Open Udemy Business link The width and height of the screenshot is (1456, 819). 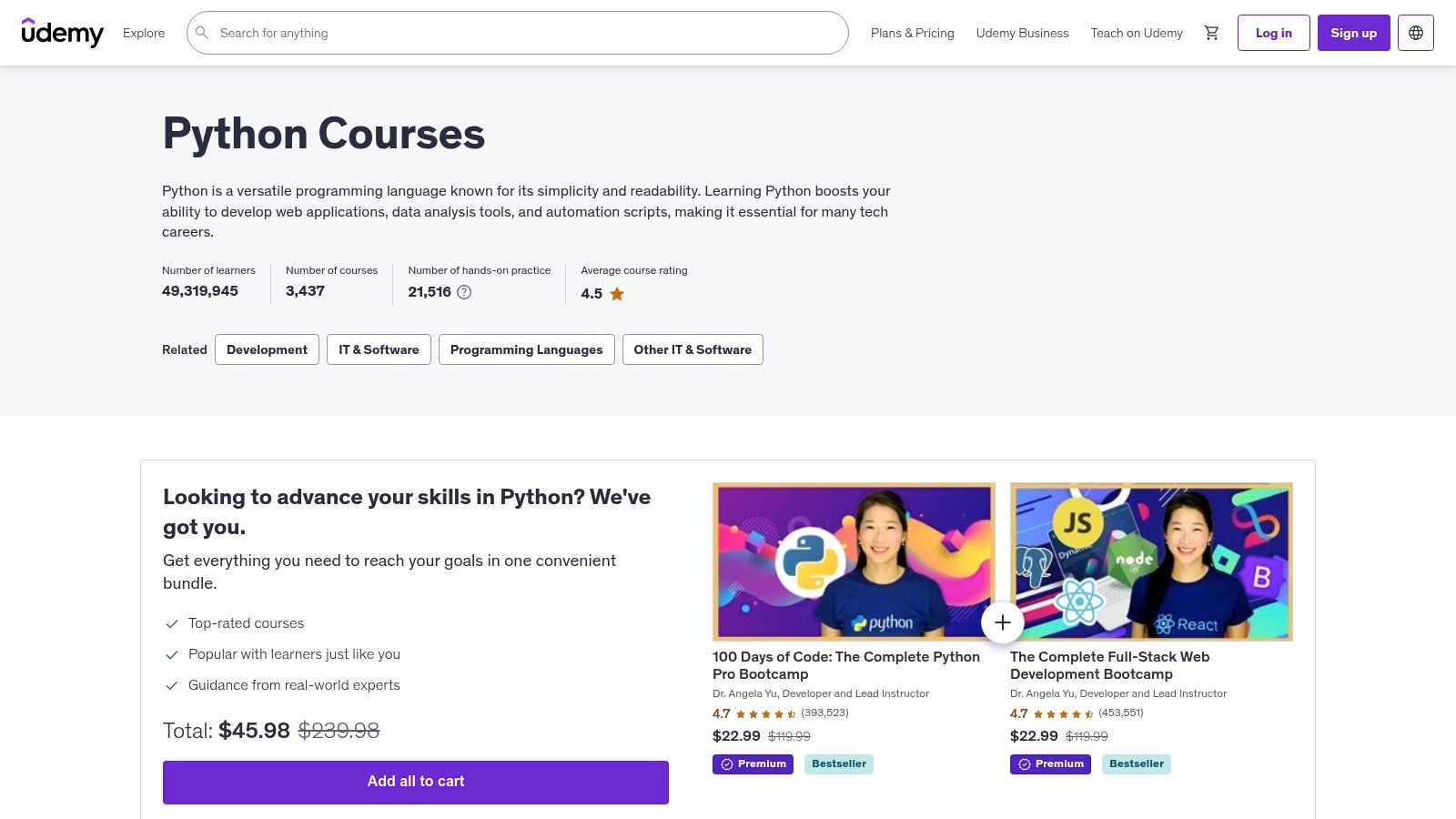[1022, 33]
